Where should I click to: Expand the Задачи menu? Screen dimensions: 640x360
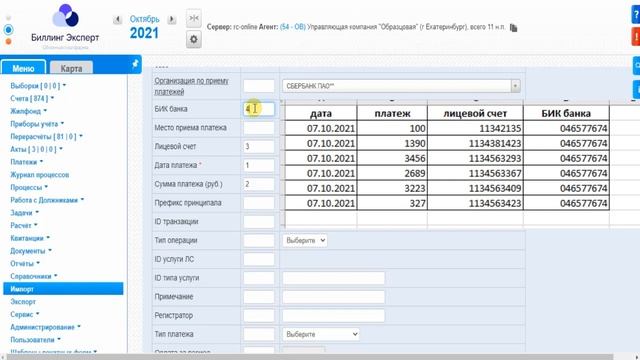24,213
